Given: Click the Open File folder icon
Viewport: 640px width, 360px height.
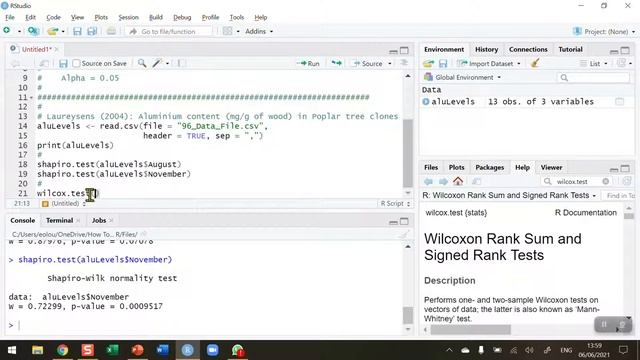Looking at the screenshot, I should click(x=53, y=31).
